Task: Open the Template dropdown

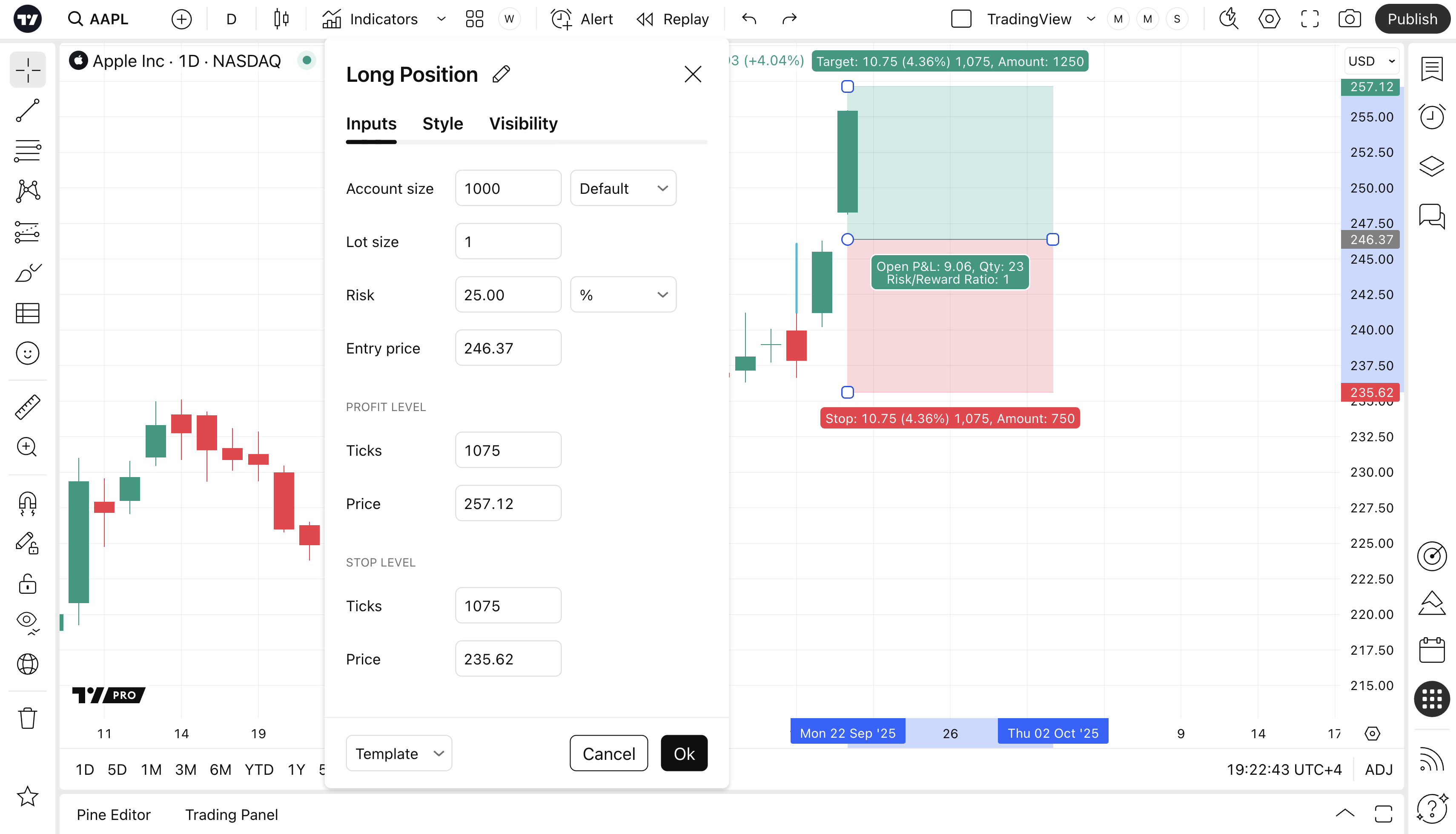Action: pos(398,753)
